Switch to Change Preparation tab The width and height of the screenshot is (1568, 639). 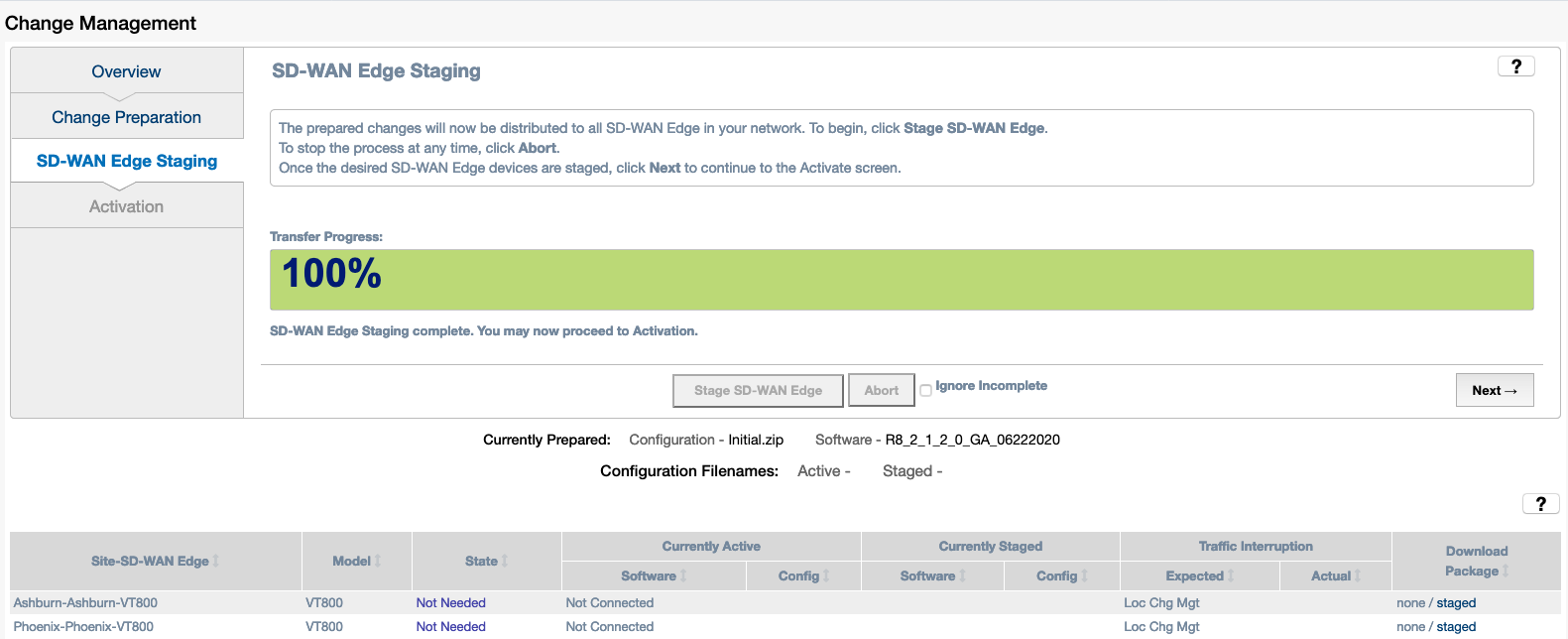(126, 117)
